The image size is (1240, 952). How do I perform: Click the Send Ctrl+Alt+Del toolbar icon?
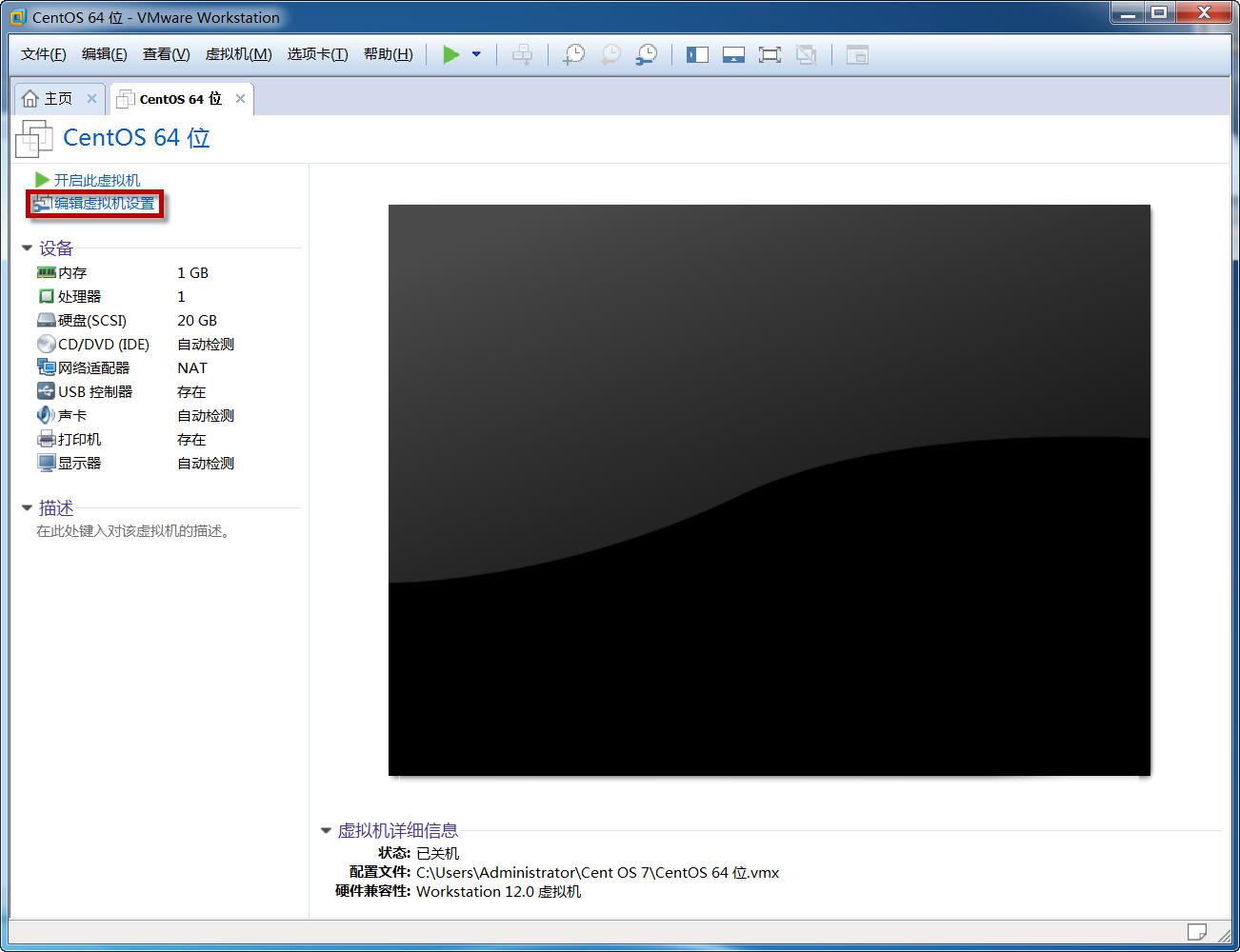coord(523,55)
